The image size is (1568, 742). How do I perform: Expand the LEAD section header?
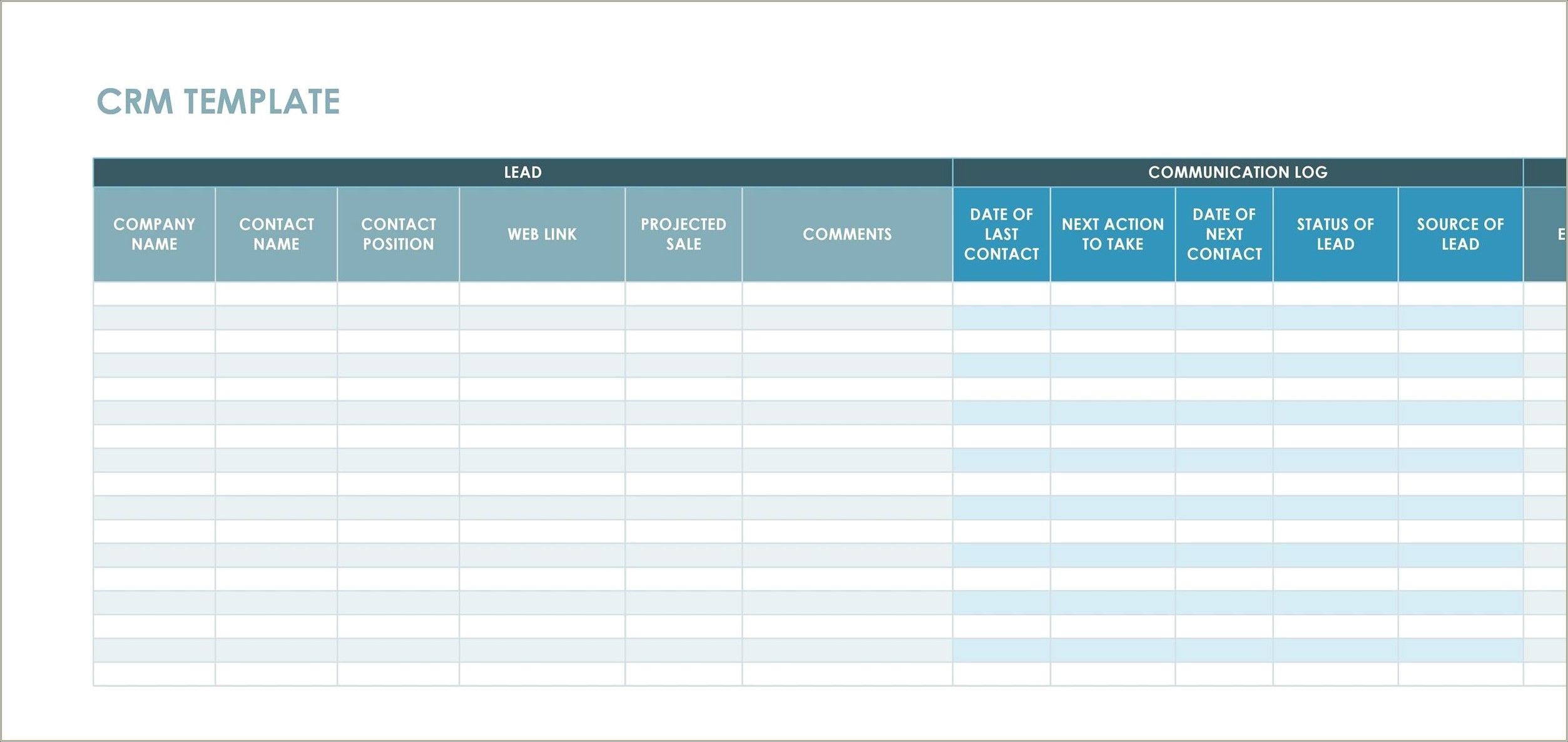tap(524, 173)
